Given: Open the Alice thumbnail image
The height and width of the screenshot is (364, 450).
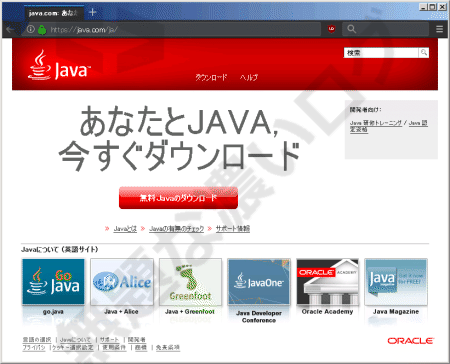Looking at the screenshot, I should [122, 282].
